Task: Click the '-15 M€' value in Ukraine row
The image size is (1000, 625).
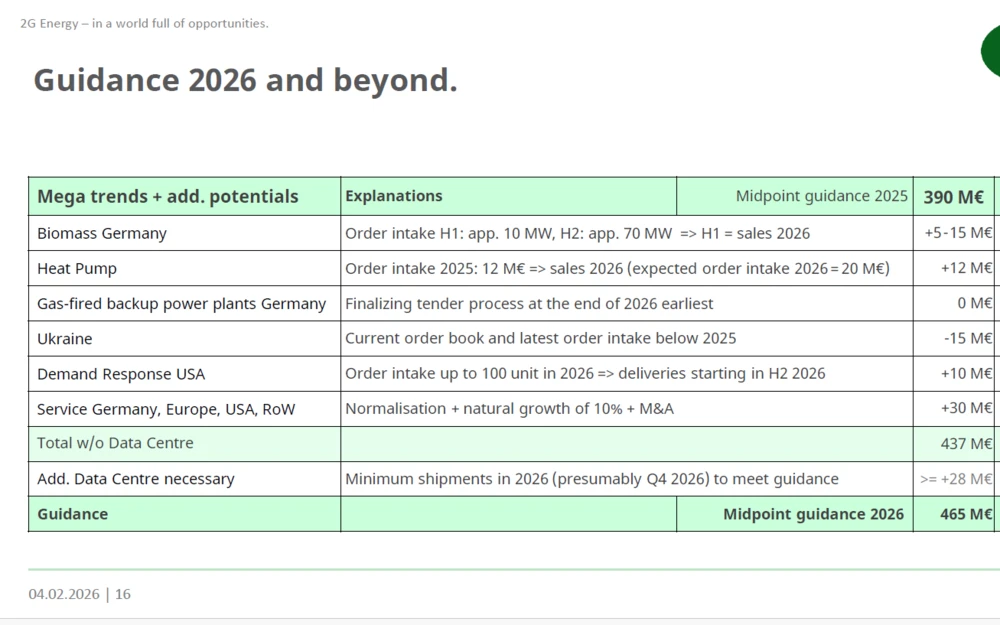Action: coord(967,339)
